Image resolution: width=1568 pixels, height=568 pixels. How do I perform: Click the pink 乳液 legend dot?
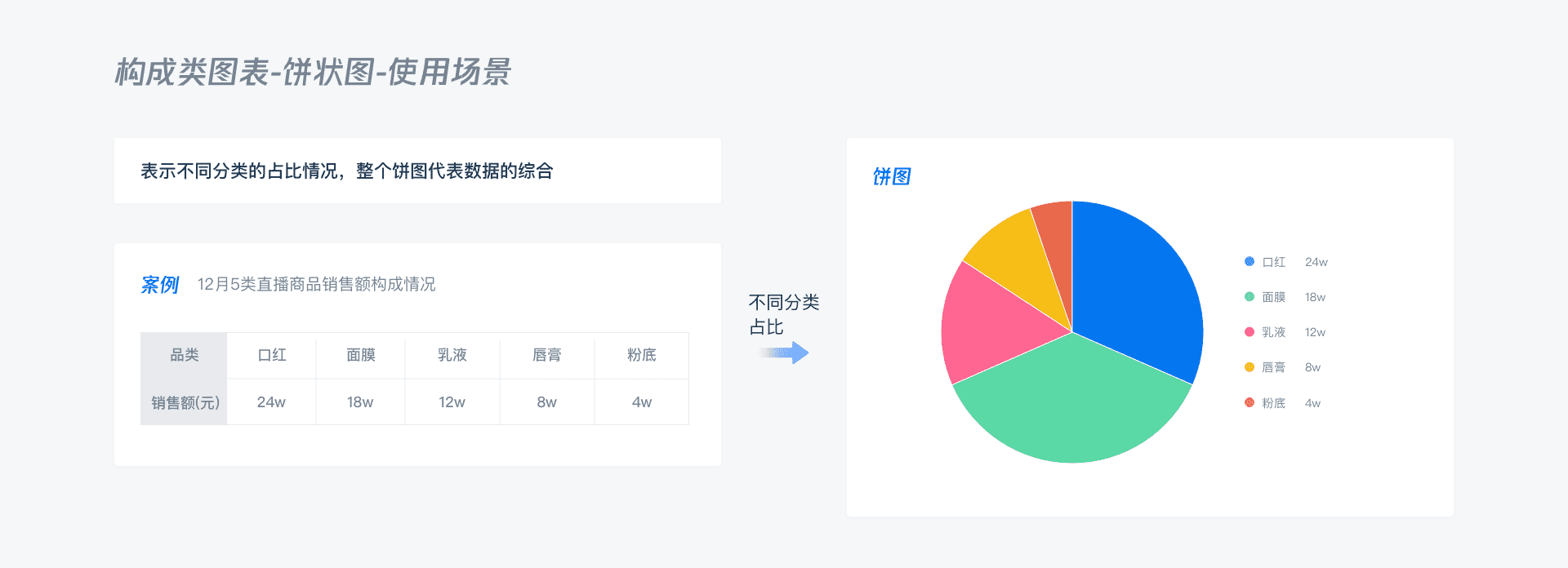[1249, 332]
